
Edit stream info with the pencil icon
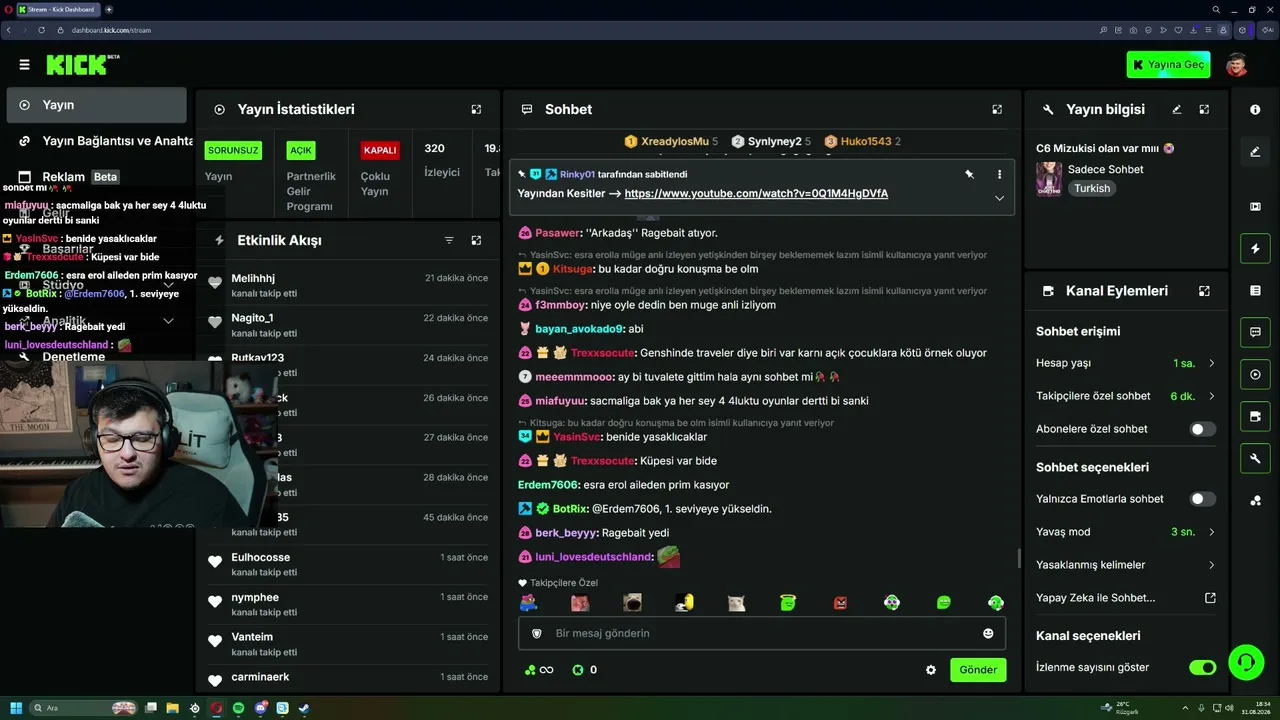pyautogui.click(x=1177, y=109)
